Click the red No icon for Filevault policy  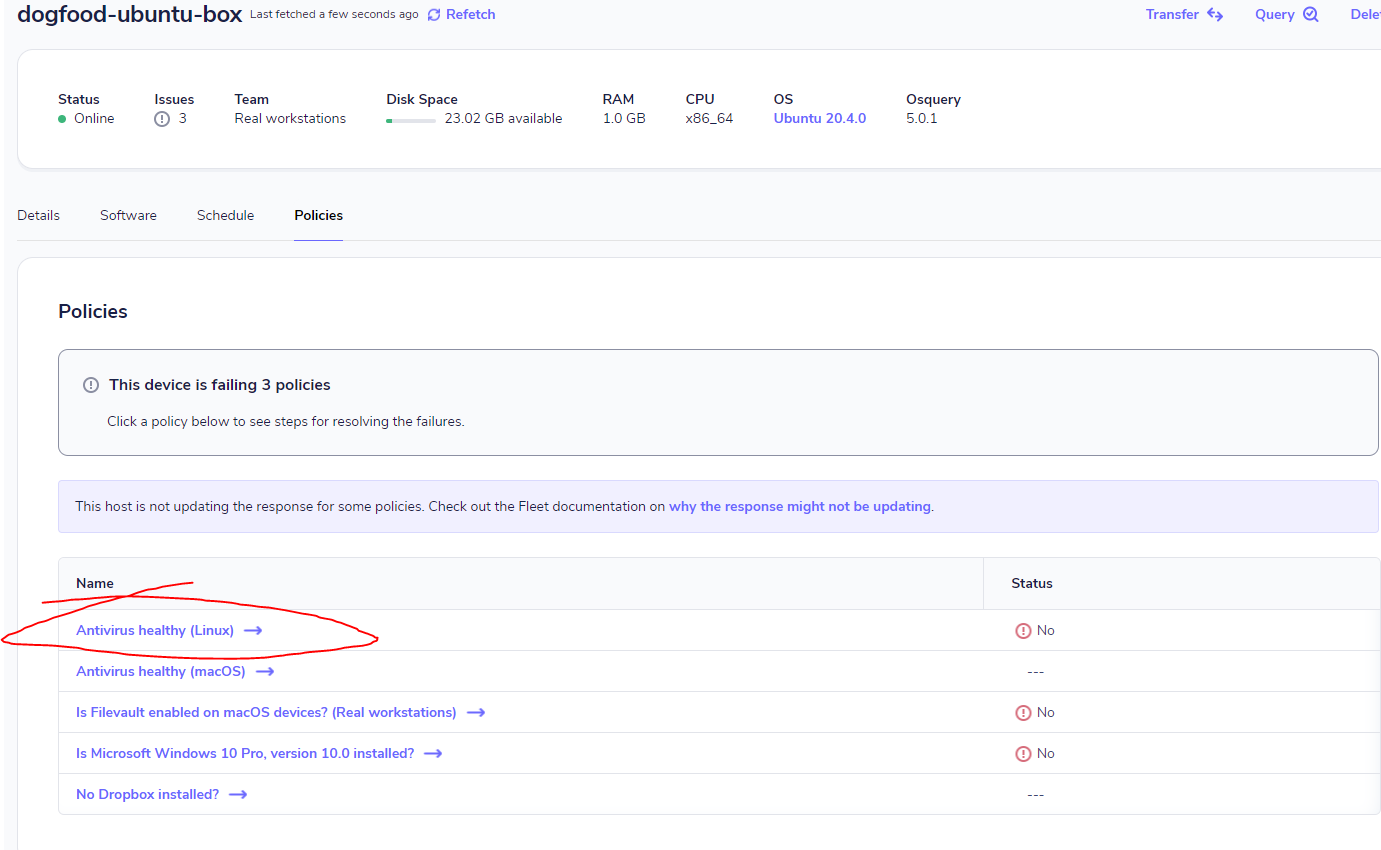[x=1023, y=713]
